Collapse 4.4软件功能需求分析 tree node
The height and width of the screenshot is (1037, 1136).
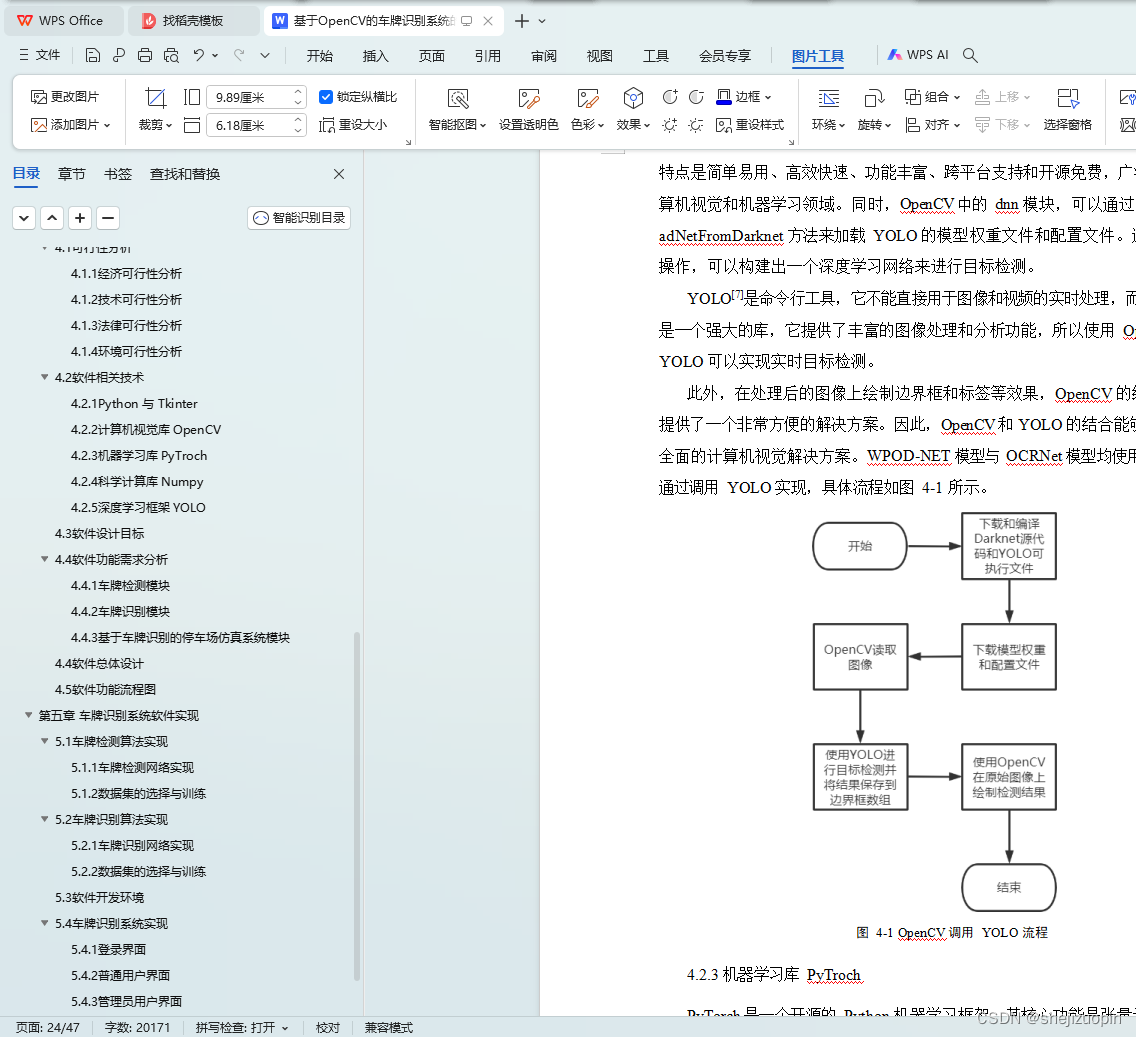44,559
